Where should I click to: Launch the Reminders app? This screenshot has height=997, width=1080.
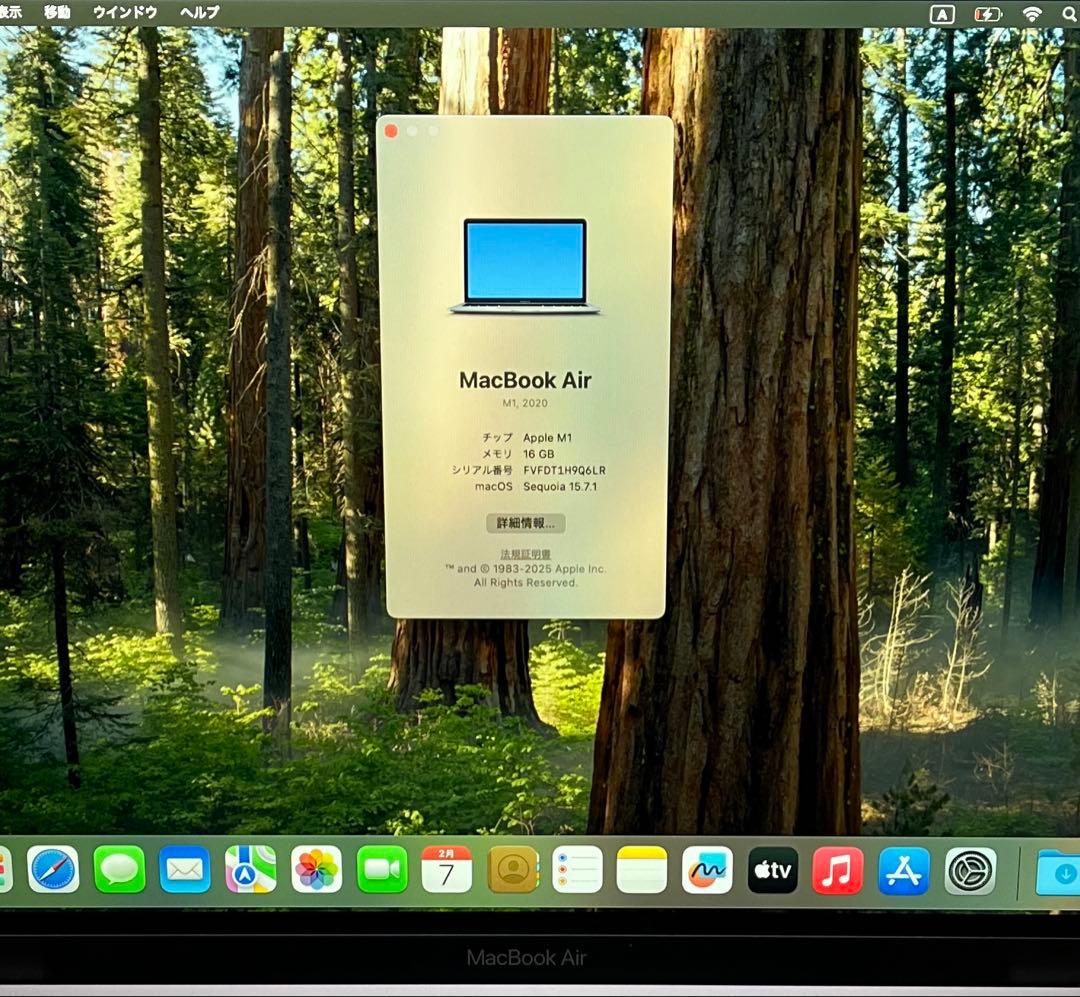pyautogui.click(x=578, y=871)
